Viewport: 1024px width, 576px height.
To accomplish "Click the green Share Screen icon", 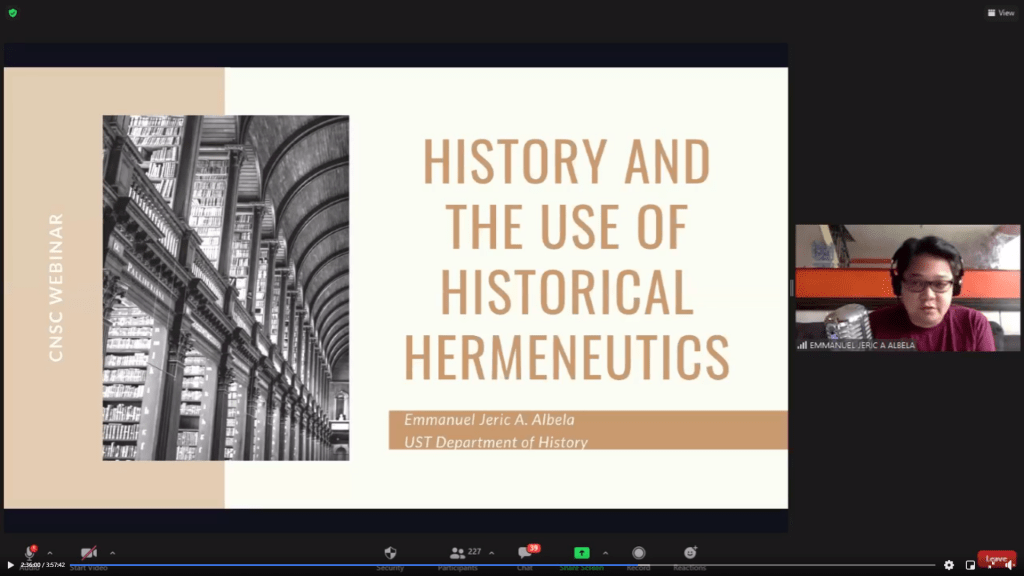I will pos(581,552).
